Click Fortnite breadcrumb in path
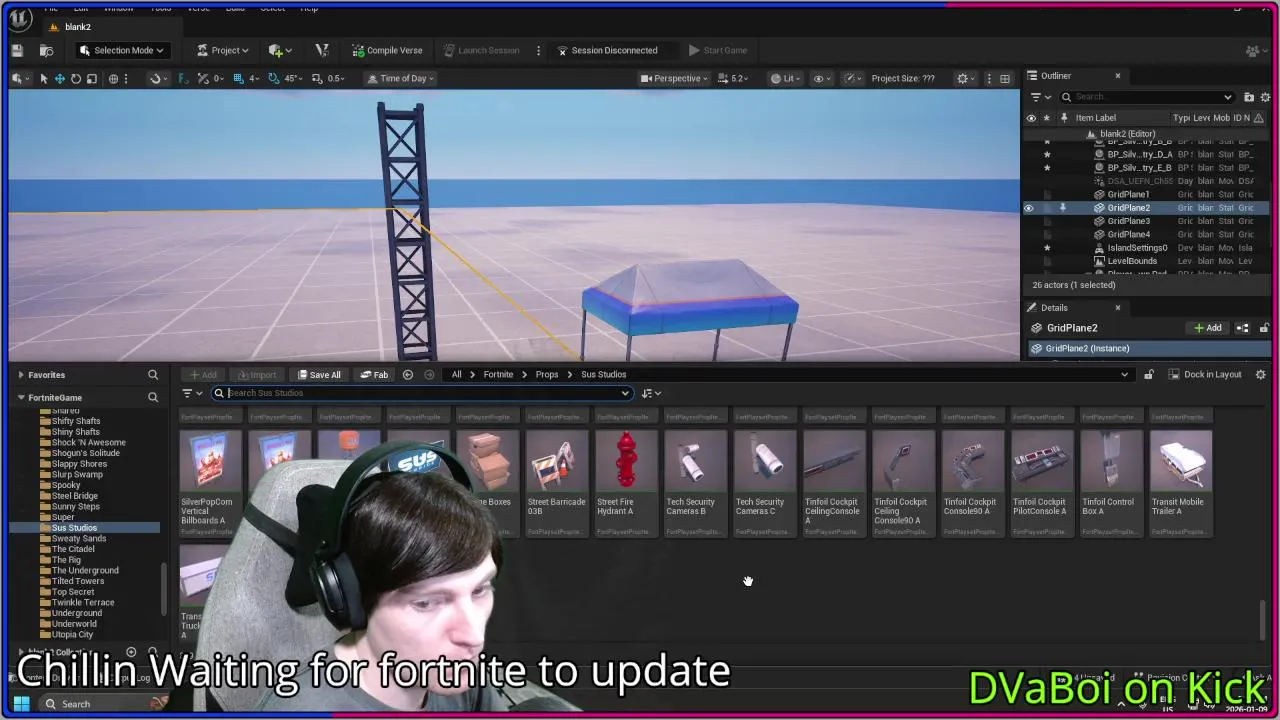The width and height of the screenshot is (1280, 720). 498,374
